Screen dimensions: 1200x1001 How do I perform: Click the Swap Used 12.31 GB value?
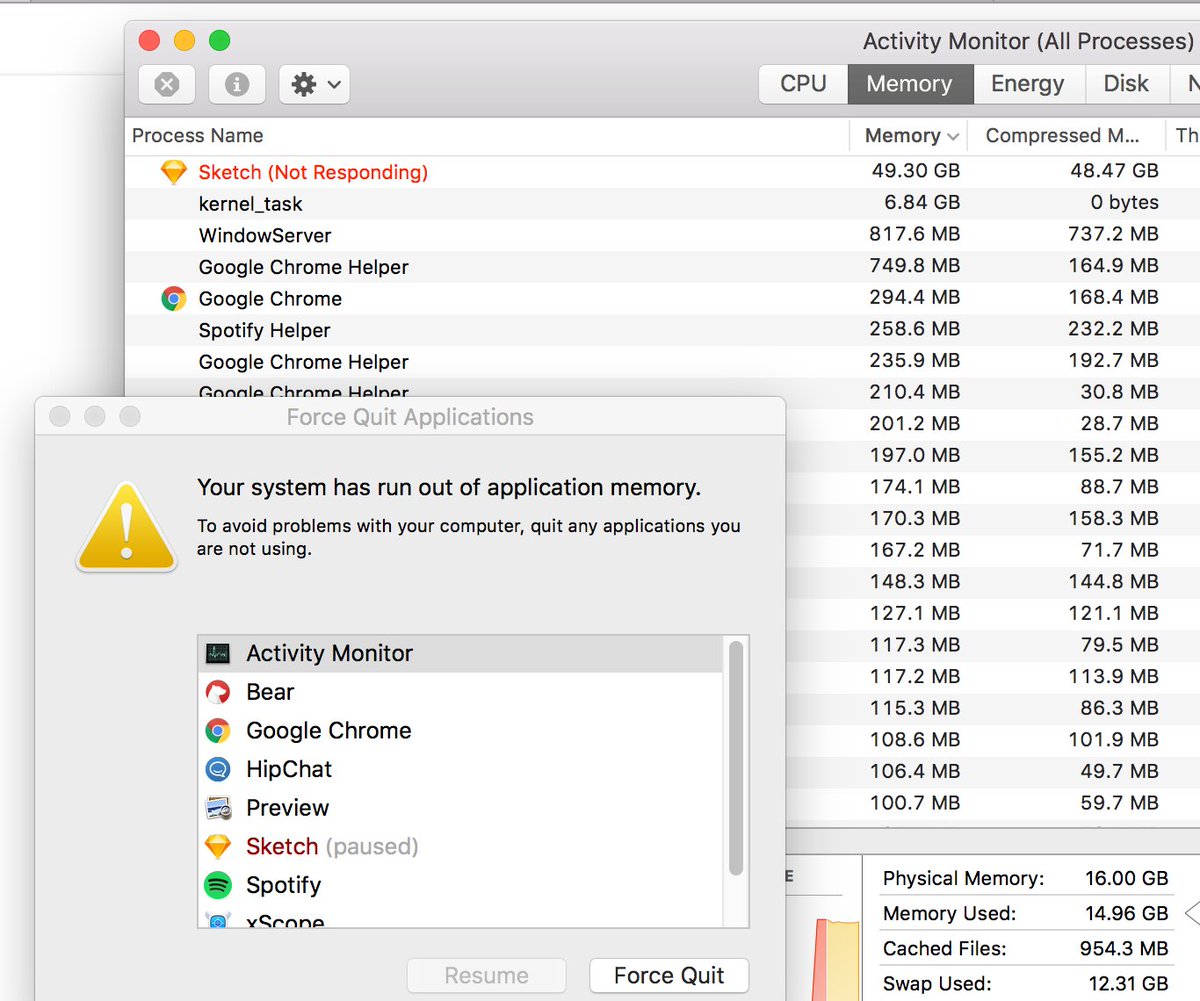tap(1126, 983)
